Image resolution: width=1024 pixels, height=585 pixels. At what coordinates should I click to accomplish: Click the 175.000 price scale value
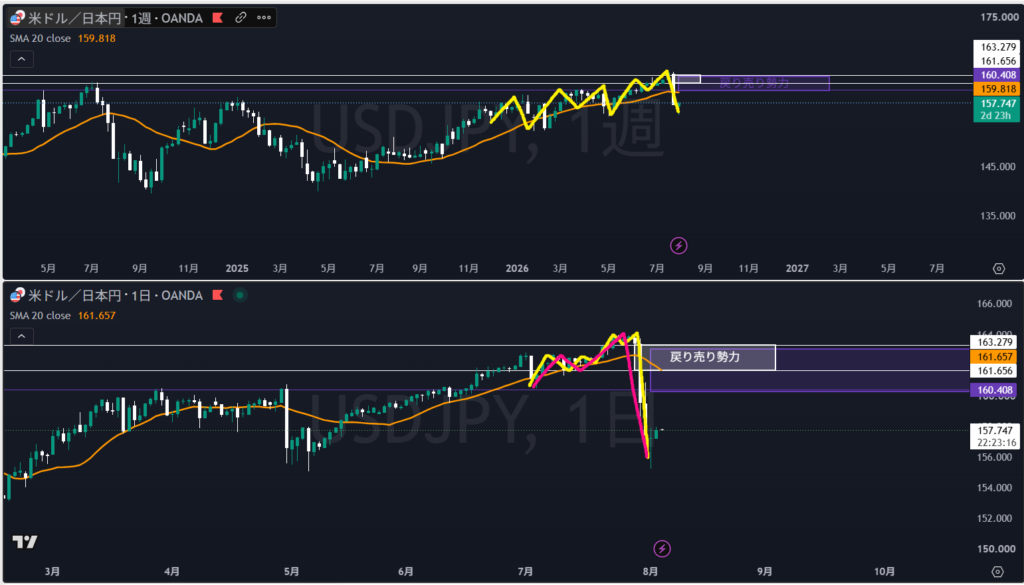point(999,17)
